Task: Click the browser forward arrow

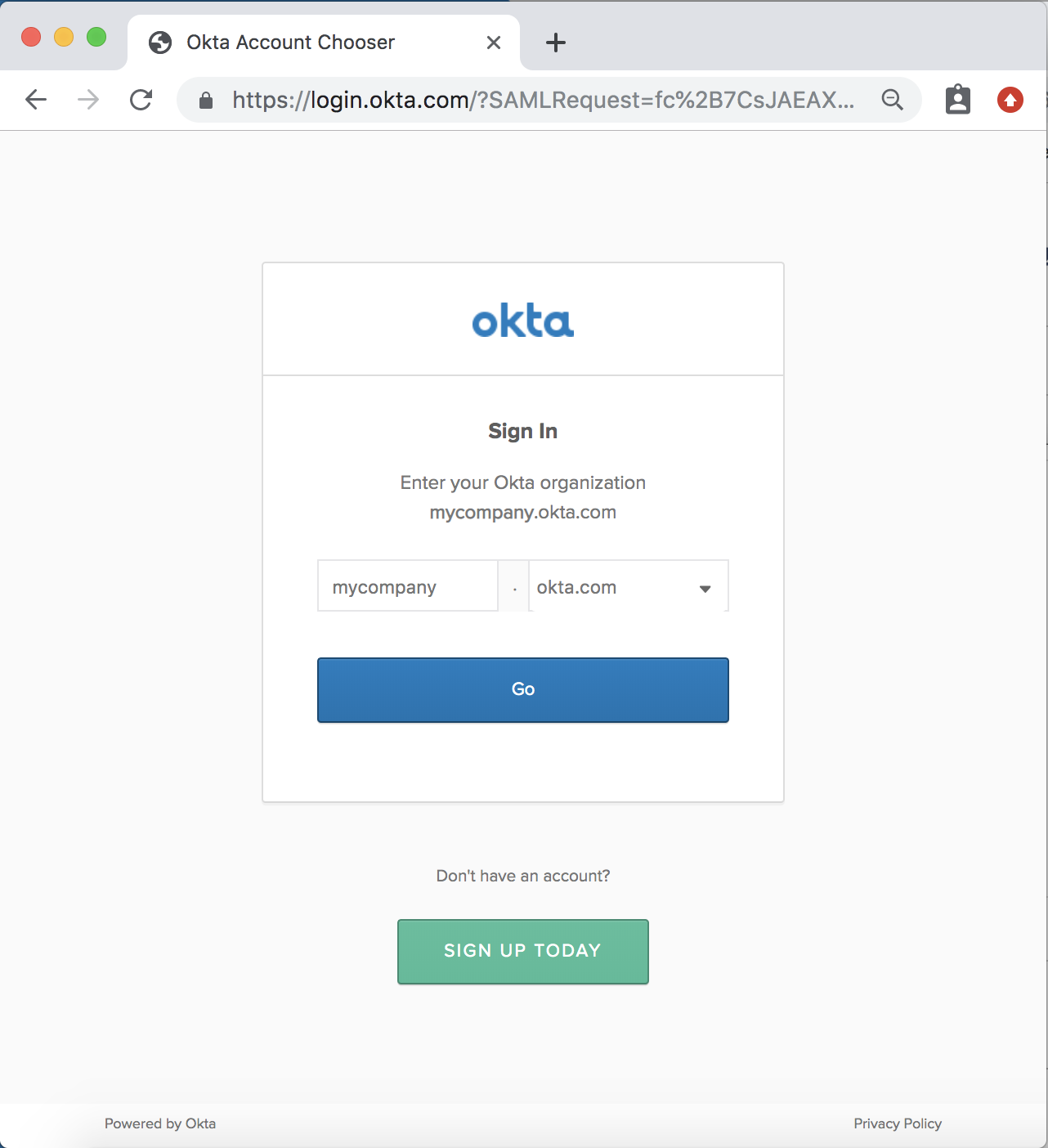Action: (88, 100)
